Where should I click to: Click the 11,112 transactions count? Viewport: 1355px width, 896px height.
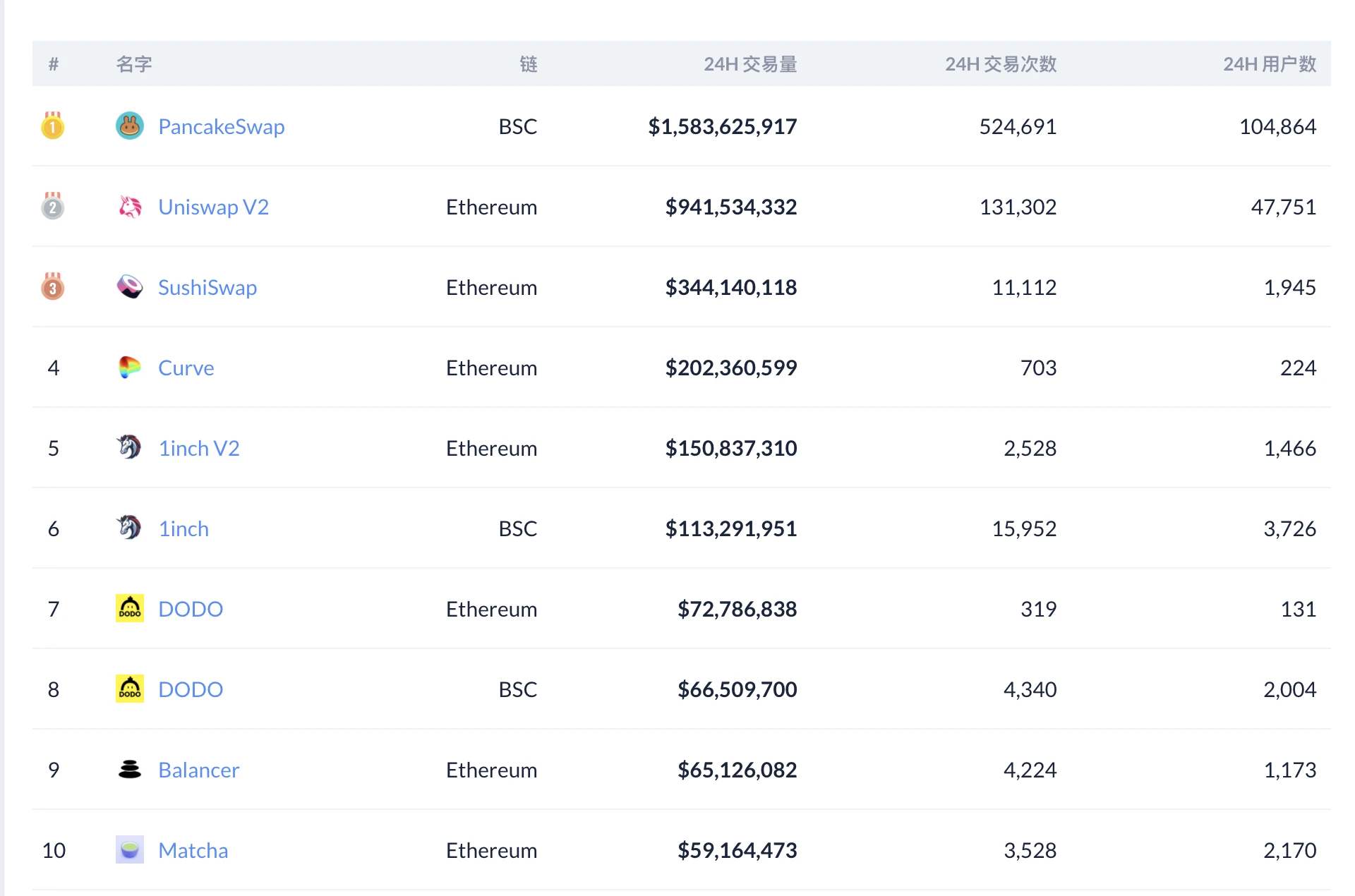(x=1024, y=288)
